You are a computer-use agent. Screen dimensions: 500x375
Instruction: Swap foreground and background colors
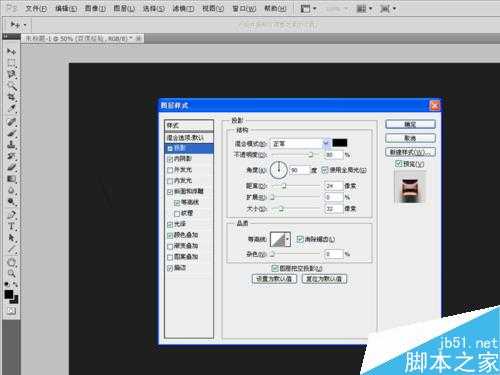tap(15, 284)
